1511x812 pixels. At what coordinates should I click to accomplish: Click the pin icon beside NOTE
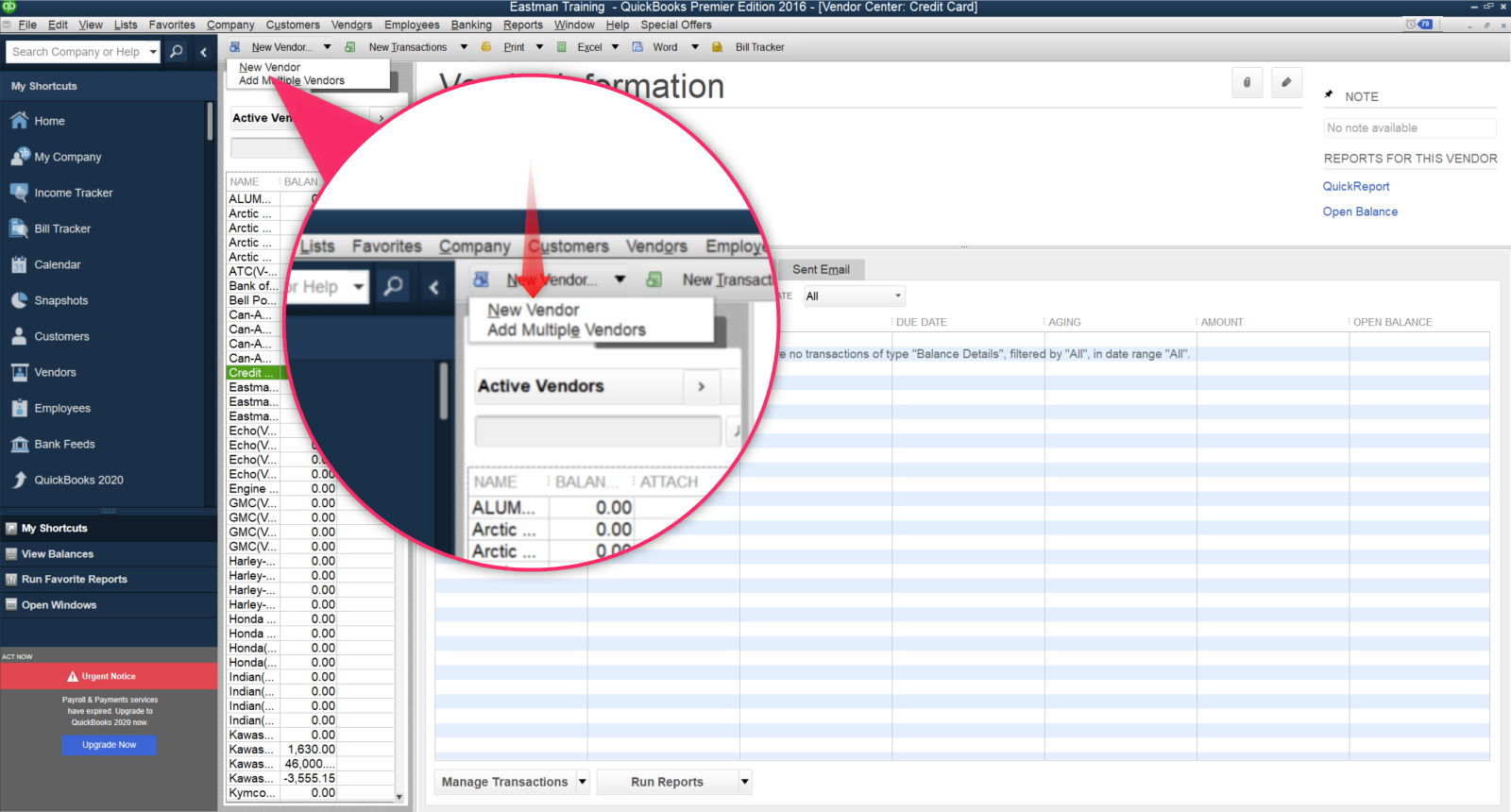[x=1330, y=95]
